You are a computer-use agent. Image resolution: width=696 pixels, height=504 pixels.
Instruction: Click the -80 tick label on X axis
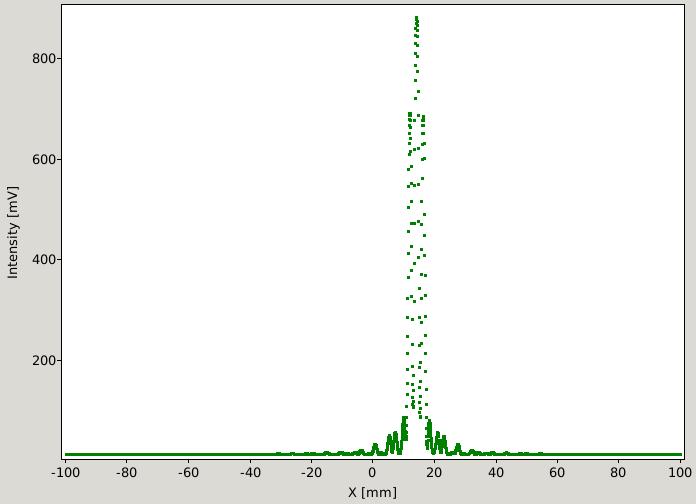pos(127,472)
